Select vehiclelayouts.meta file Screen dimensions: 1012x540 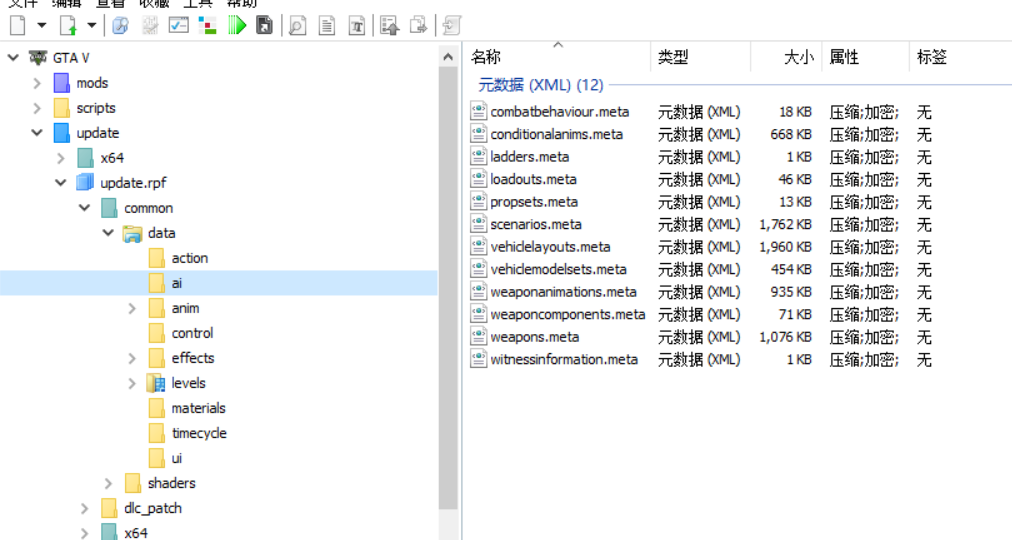pos(551,247)
